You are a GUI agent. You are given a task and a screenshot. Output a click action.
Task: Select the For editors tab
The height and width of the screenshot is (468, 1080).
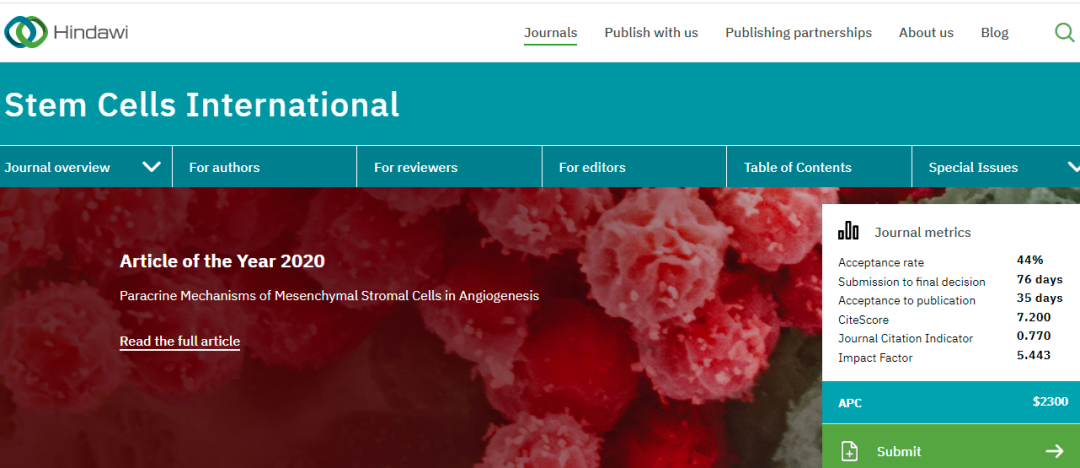point(592,167)
